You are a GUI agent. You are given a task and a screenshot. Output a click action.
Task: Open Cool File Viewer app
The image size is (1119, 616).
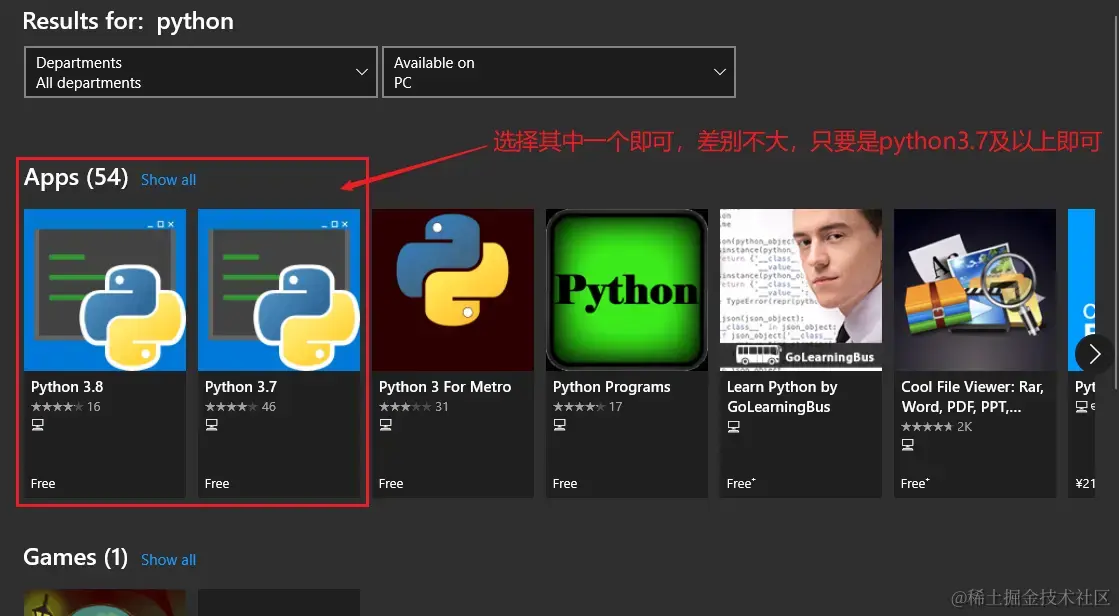coord(974,290)
